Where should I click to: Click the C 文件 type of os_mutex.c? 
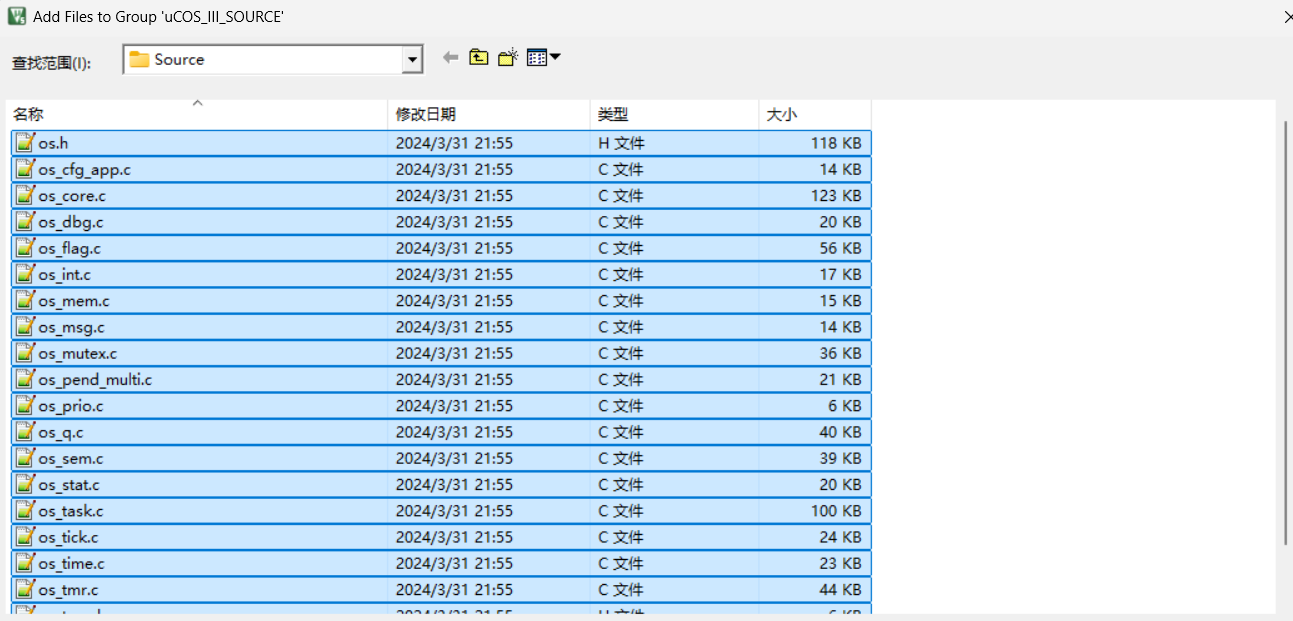coord(621,353)
